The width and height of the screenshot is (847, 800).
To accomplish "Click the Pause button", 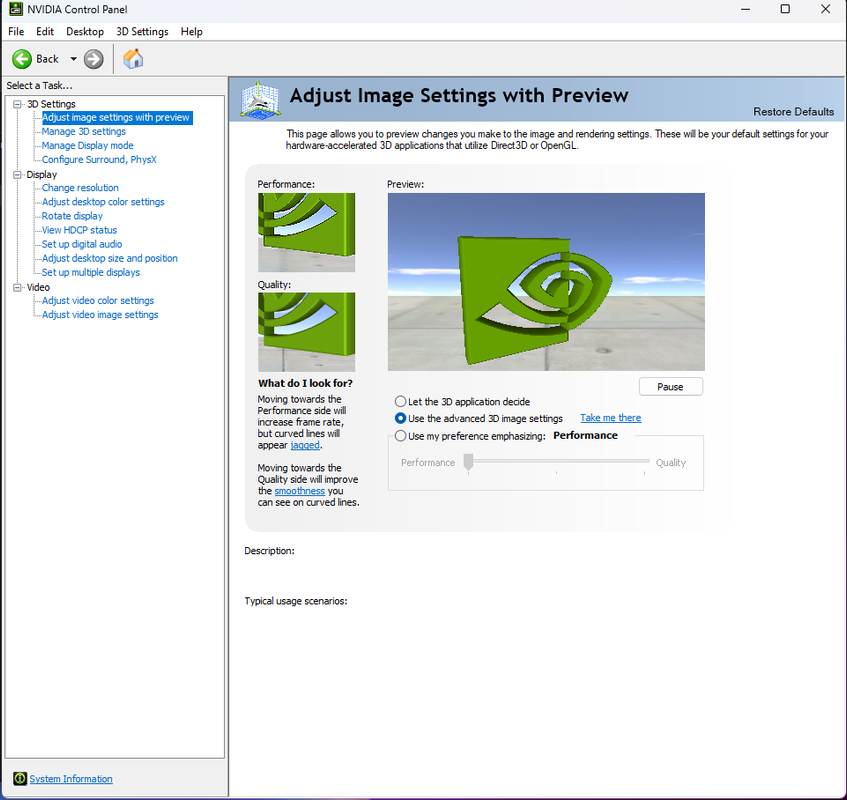I will [670, 387].
